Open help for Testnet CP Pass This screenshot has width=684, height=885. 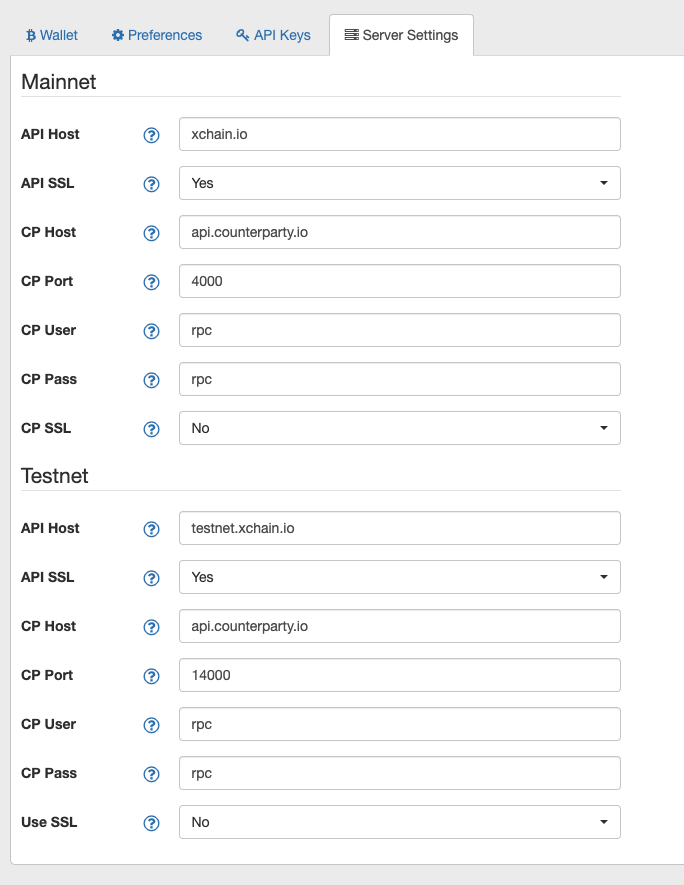(151, 774)
